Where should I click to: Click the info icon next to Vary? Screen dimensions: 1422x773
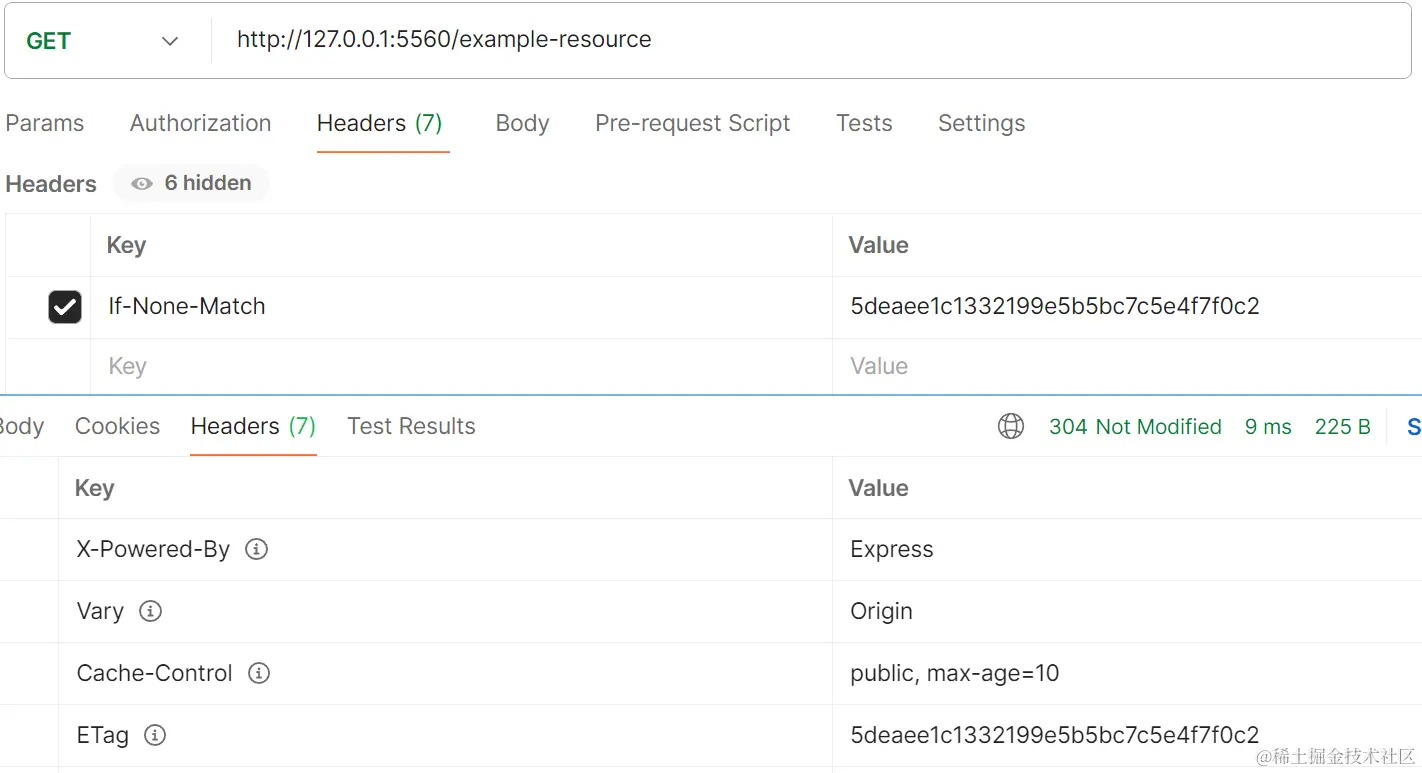[150, 611]
